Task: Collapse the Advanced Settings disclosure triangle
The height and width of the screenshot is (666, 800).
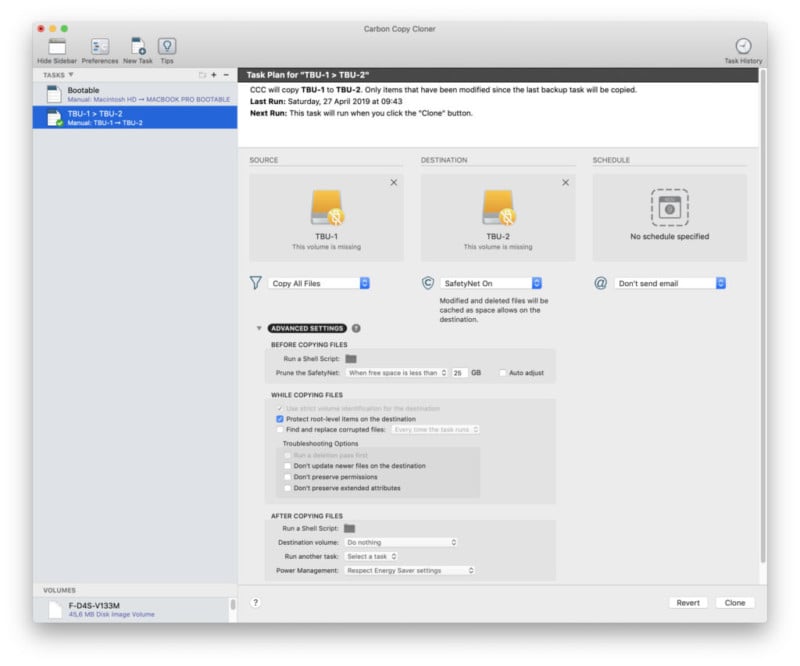Action: click(259, 328)
